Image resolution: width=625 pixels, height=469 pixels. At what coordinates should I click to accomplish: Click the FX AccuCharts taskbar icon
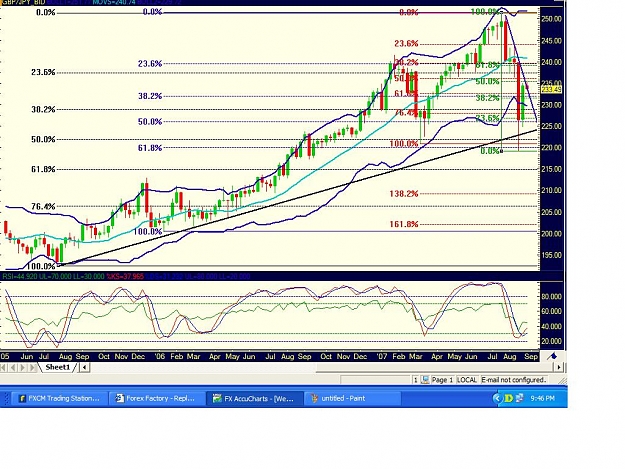pos(217,398)
